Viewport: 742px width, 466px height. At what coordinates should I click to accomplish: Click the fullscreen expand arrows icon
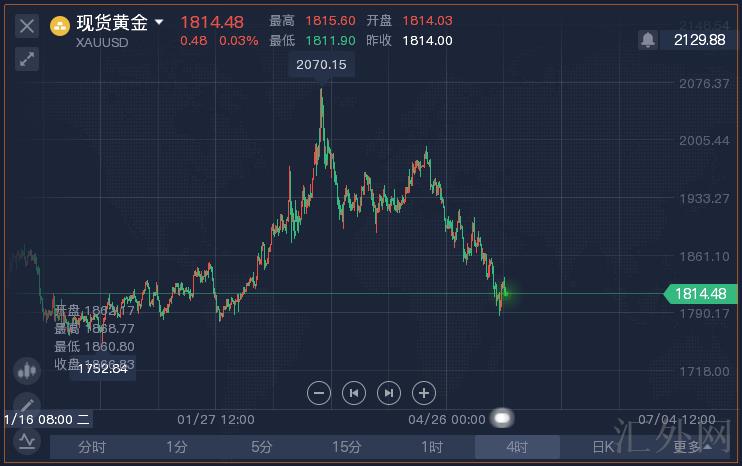click(27, 59)
